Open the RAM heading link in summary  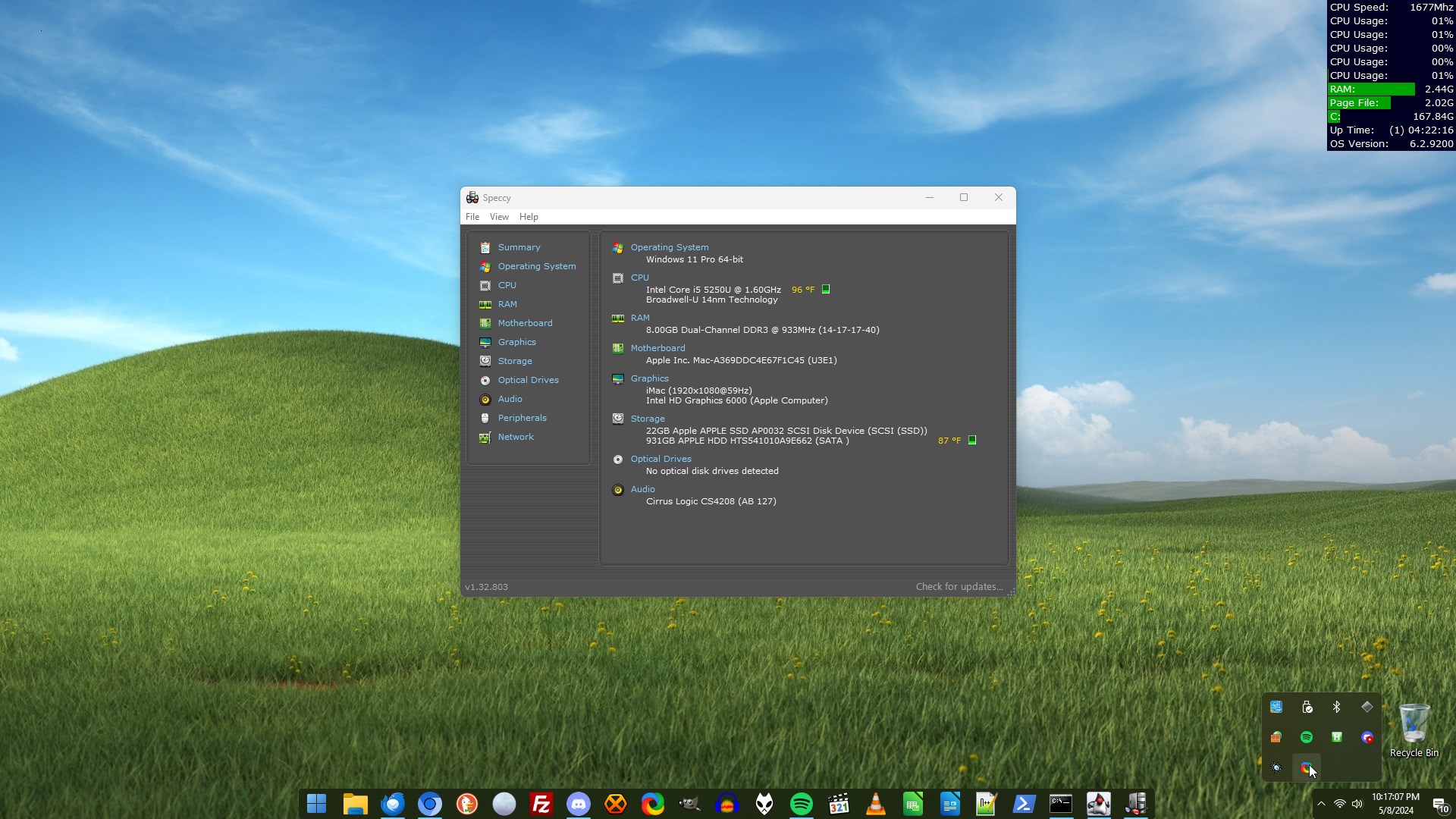coord(640,318)
